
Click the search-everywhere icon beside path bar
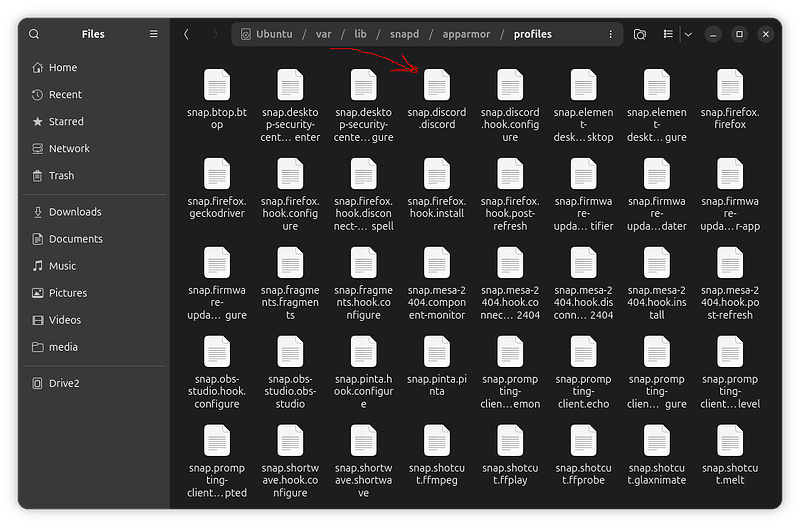pyautogui.click(x=640, y=34)
